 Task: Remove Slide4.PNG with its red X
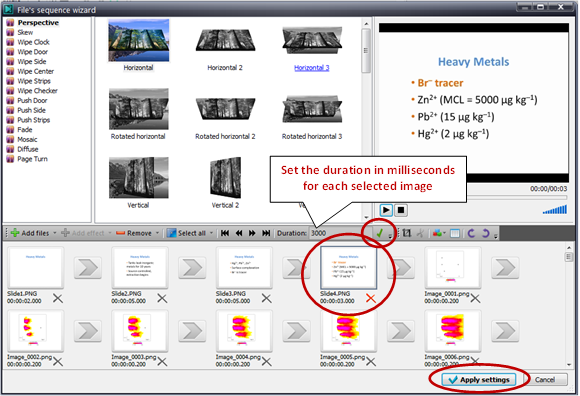click(x=370, y=298)
